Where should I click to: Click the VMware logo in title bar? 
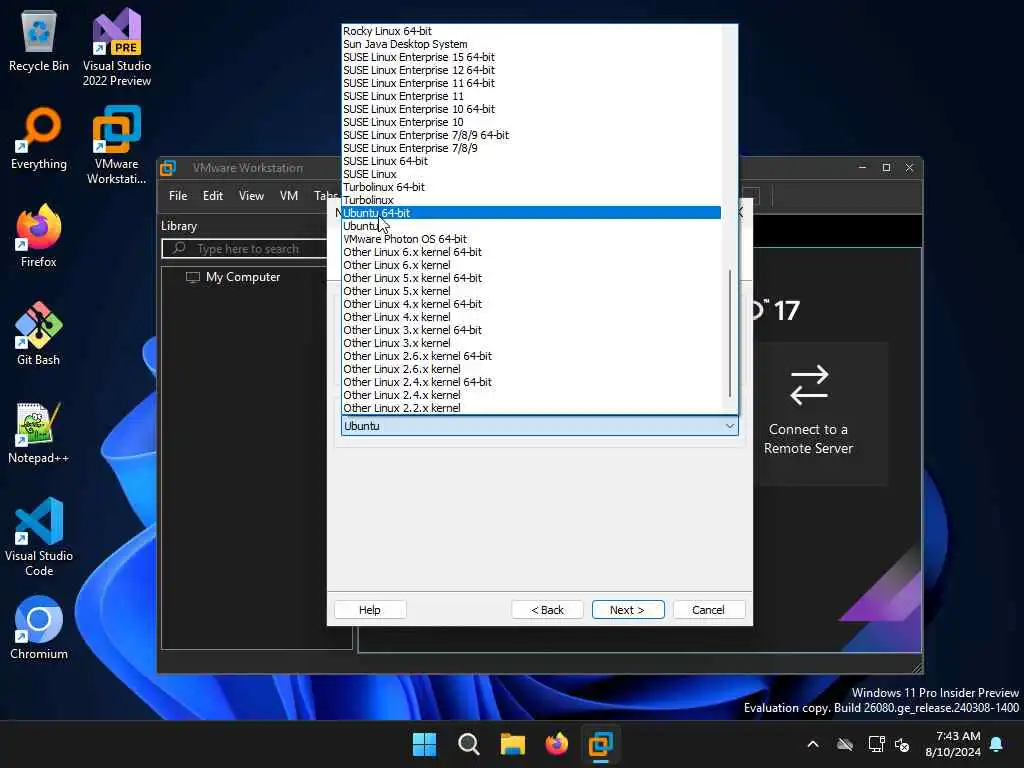coord(168,168)
